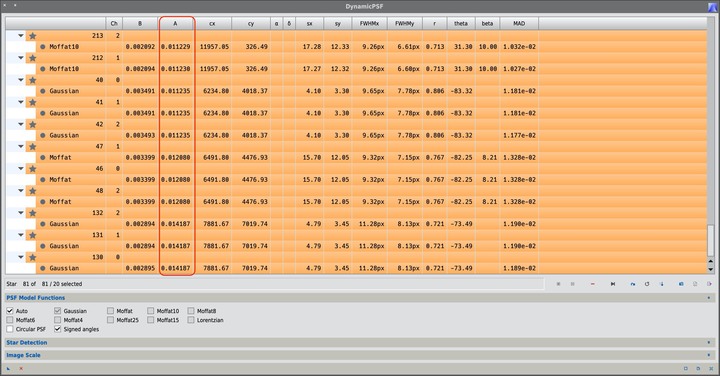Screen dimensions: 720x376
Task: Click the sort stars down-arrow icon
Action: click(662, 284)
